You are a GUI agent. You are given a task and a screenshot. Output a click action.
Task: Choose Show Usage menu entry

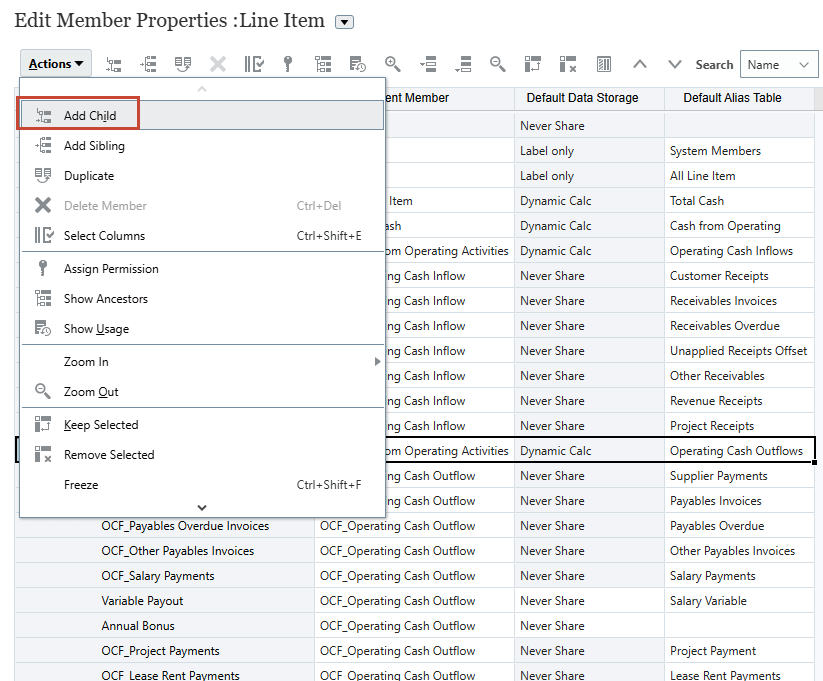202,328
